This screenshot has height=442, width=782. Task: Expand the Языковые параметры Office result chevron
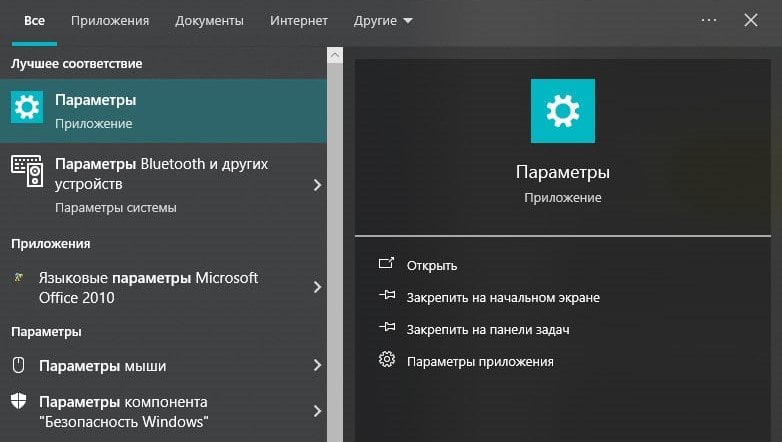click(318, 287)
